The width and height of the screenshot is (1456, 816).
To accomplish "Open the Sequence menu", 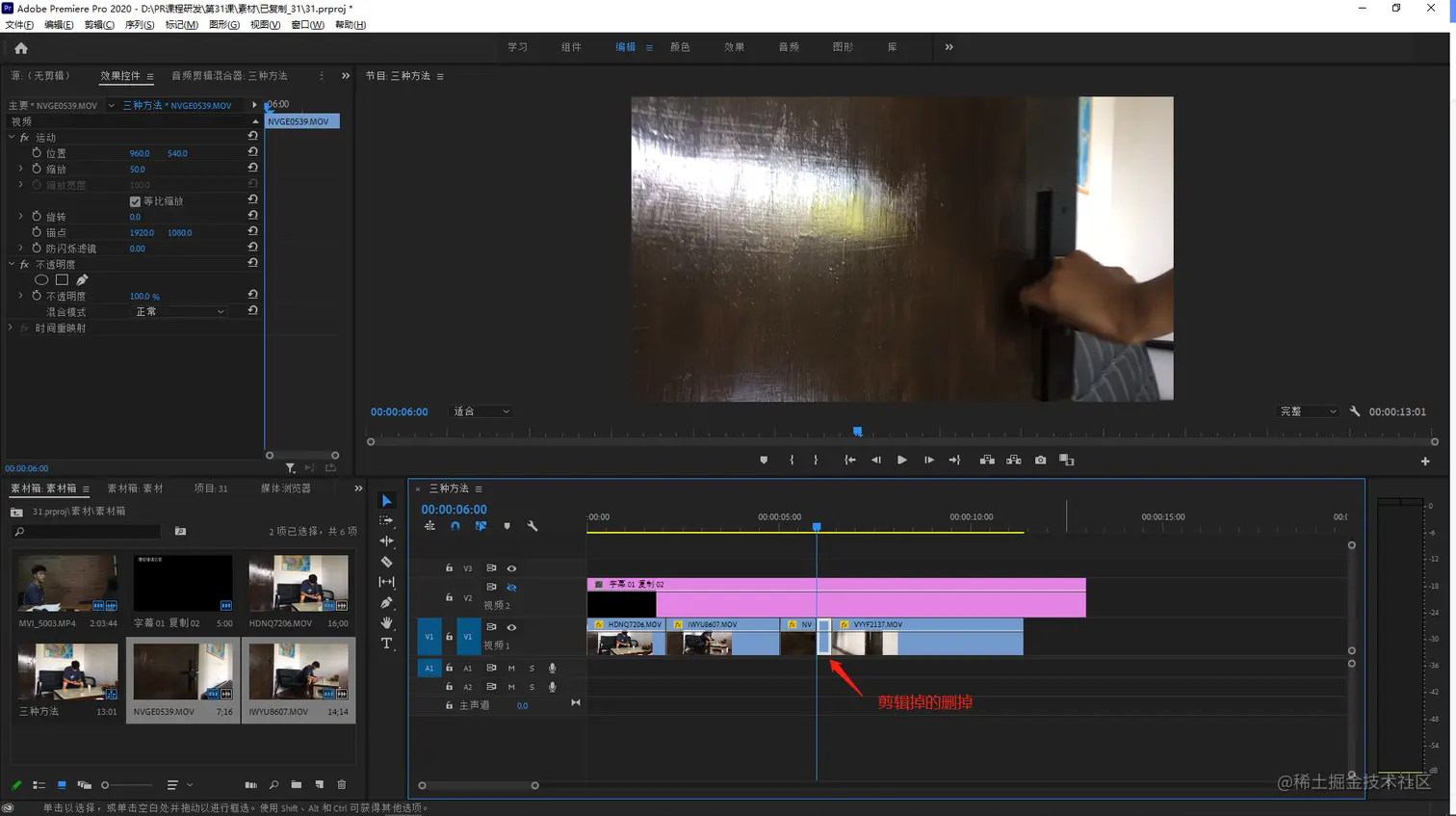I will (x=140, y=25).
